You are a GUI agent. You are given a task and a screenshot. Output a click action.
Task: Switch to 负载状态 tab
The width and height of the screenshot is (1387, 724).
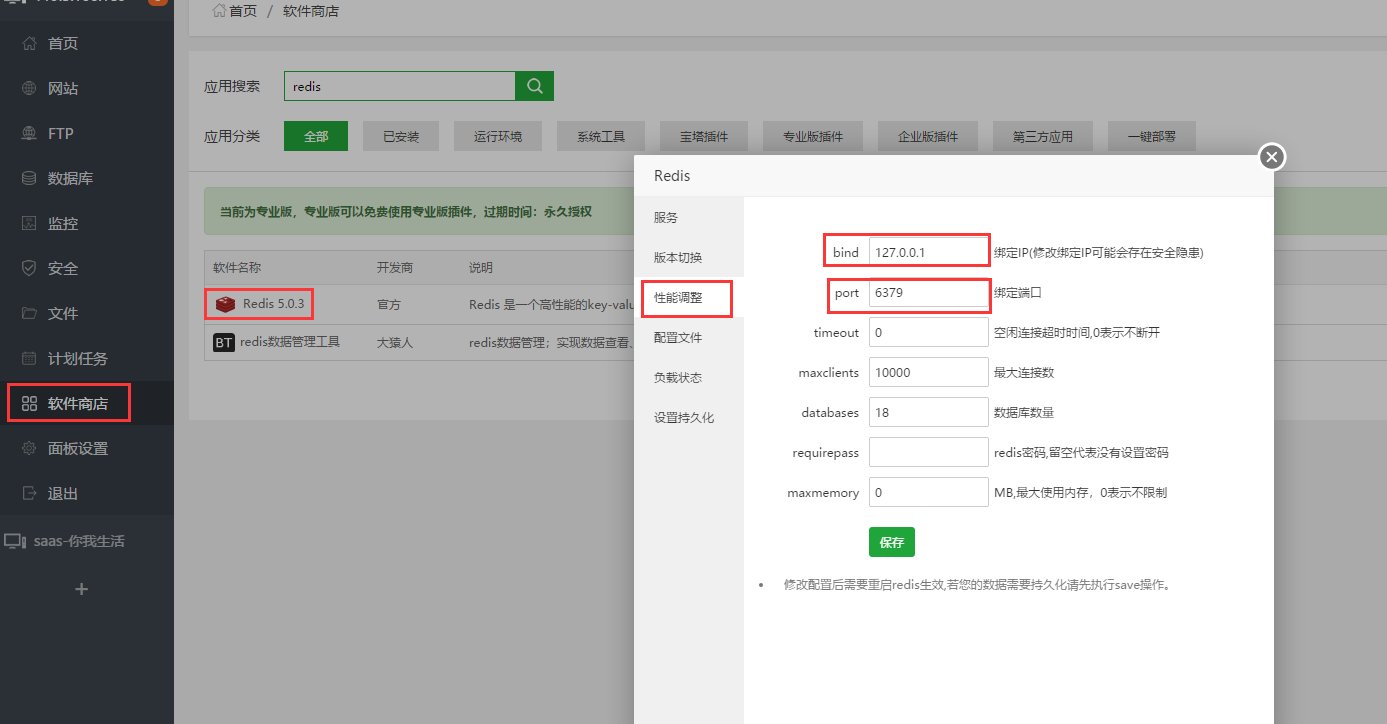click(689, 377)
